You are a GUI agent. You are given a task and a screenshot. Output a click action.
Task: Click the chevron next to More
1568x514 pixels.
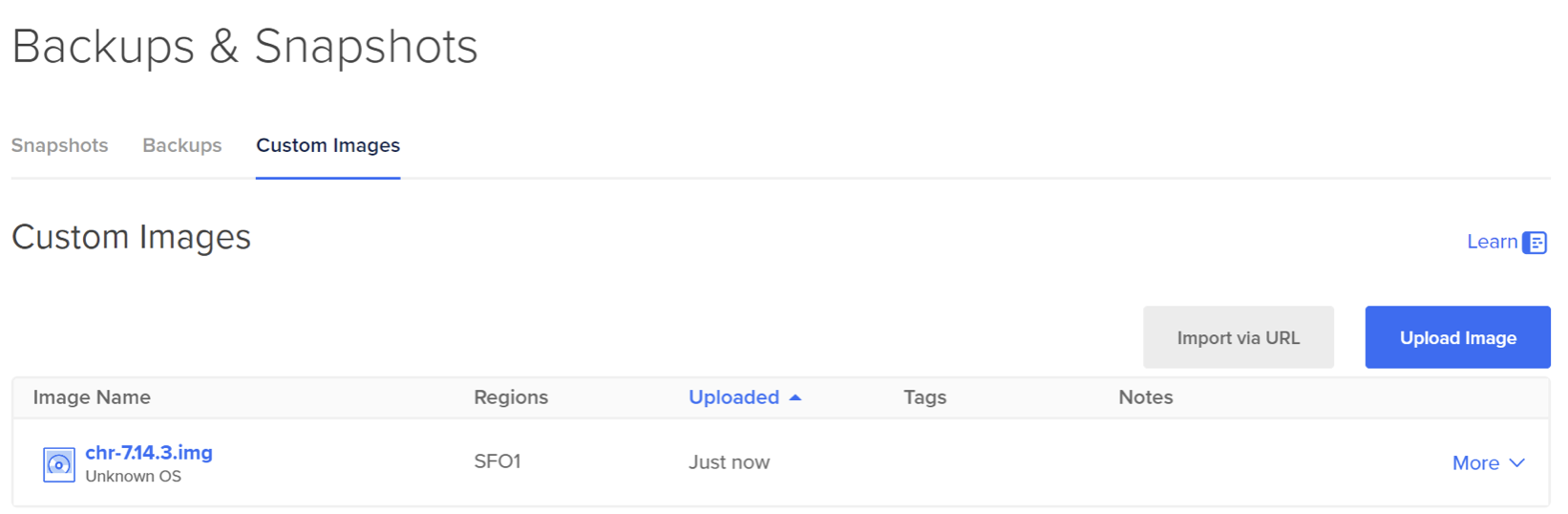1517,463
